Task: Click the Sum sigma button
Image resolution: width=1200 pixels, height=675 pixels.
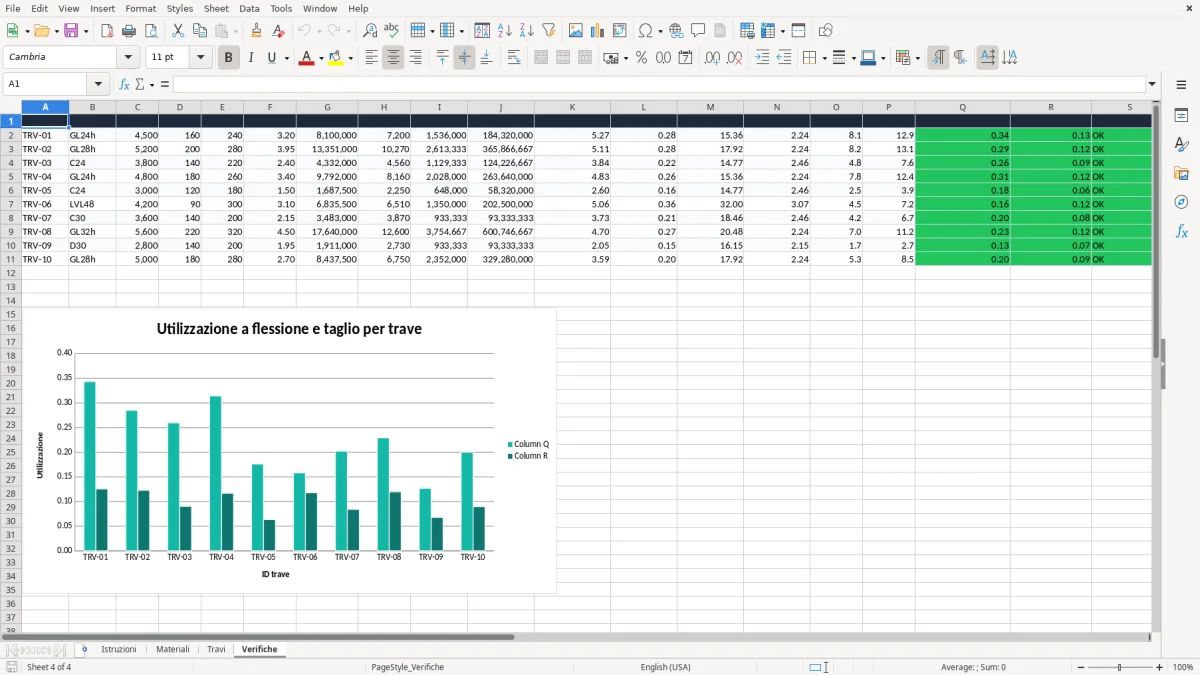Action: [140, 84]
